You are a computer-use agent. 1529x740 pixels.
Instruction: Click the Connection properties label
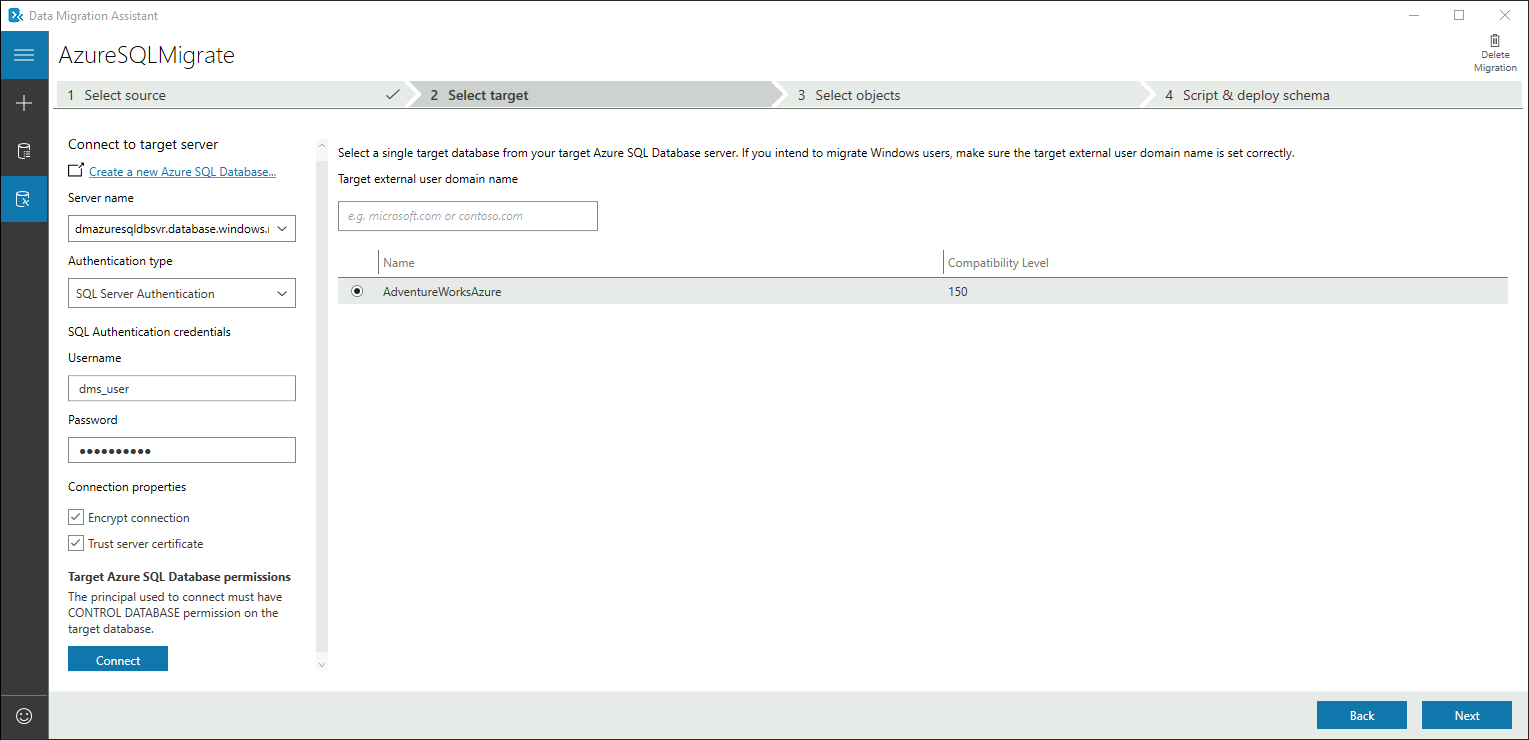point(127,487)
